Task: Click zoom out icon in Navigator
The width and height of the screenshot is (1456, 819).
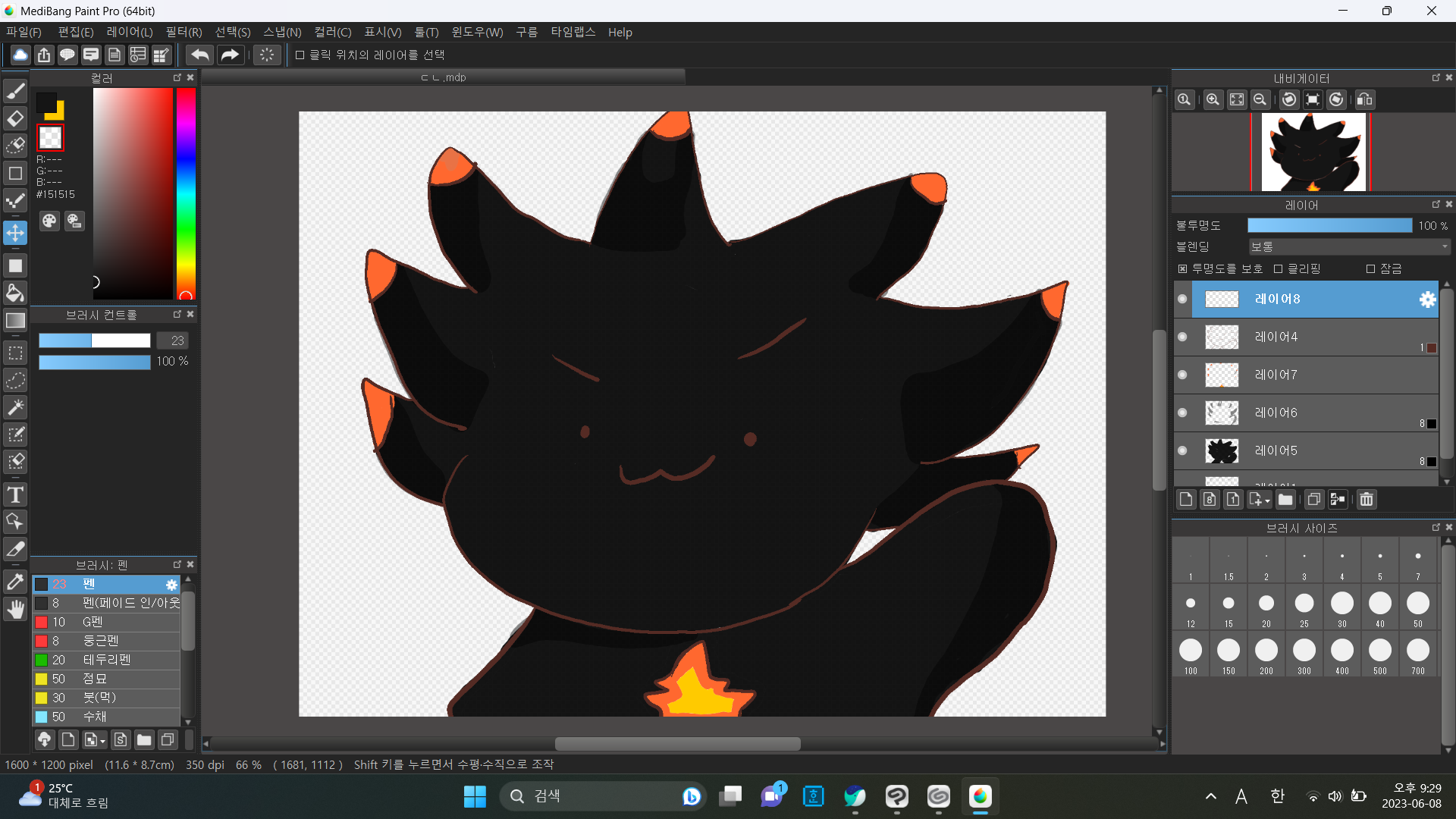Action: click(1260, 99)
